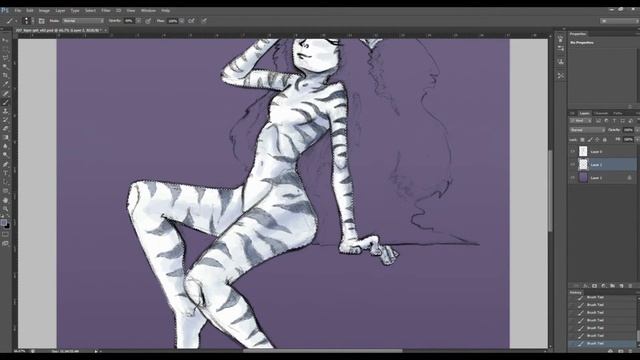The height and width of the screenshot is (360, 640).
Task: Select the Path Selection tool
Action: click(x=5, y=182)
